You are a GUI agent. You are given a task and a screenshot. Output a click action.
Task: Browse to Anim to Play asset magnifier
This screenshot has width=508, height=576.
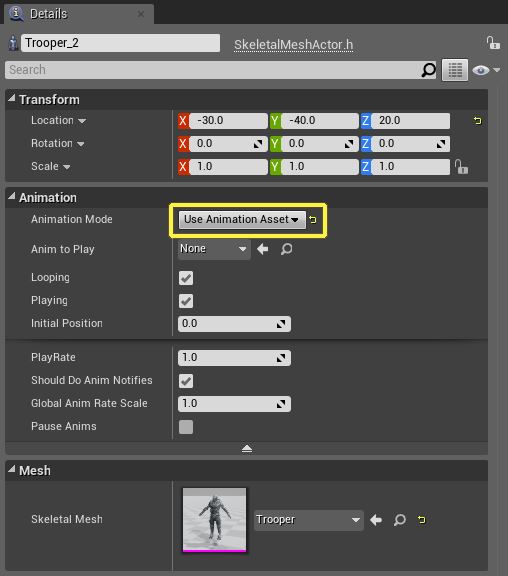287,249
